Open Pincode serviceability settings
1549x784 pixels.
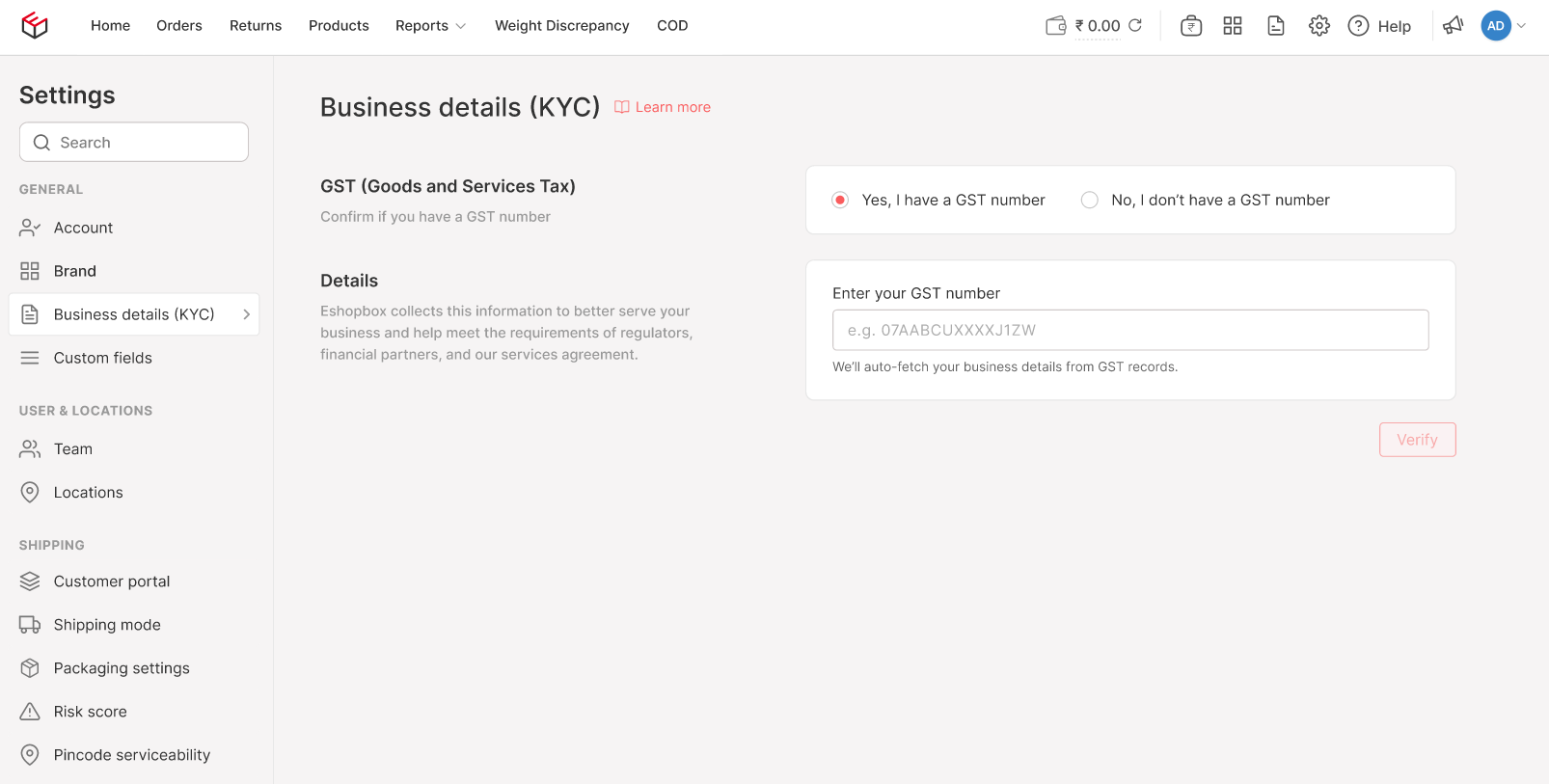coord(131,755)
